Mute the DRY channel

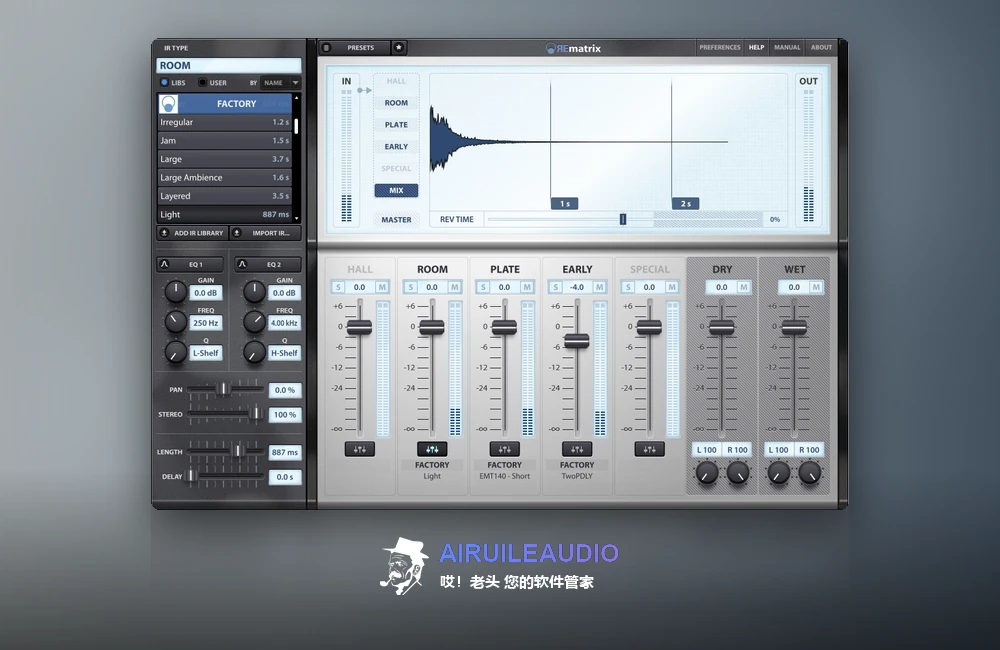(x=744, y=287)
